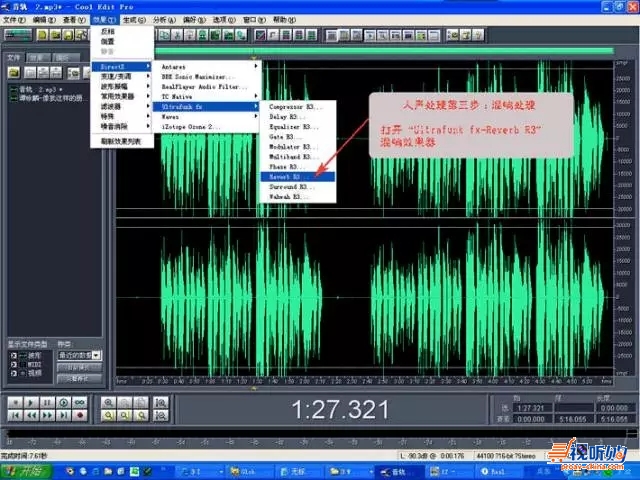Open Surround R3 in Ultrafunk submenu
The height and width of the screenshot is (480, 640).
[x=298, y=187]
